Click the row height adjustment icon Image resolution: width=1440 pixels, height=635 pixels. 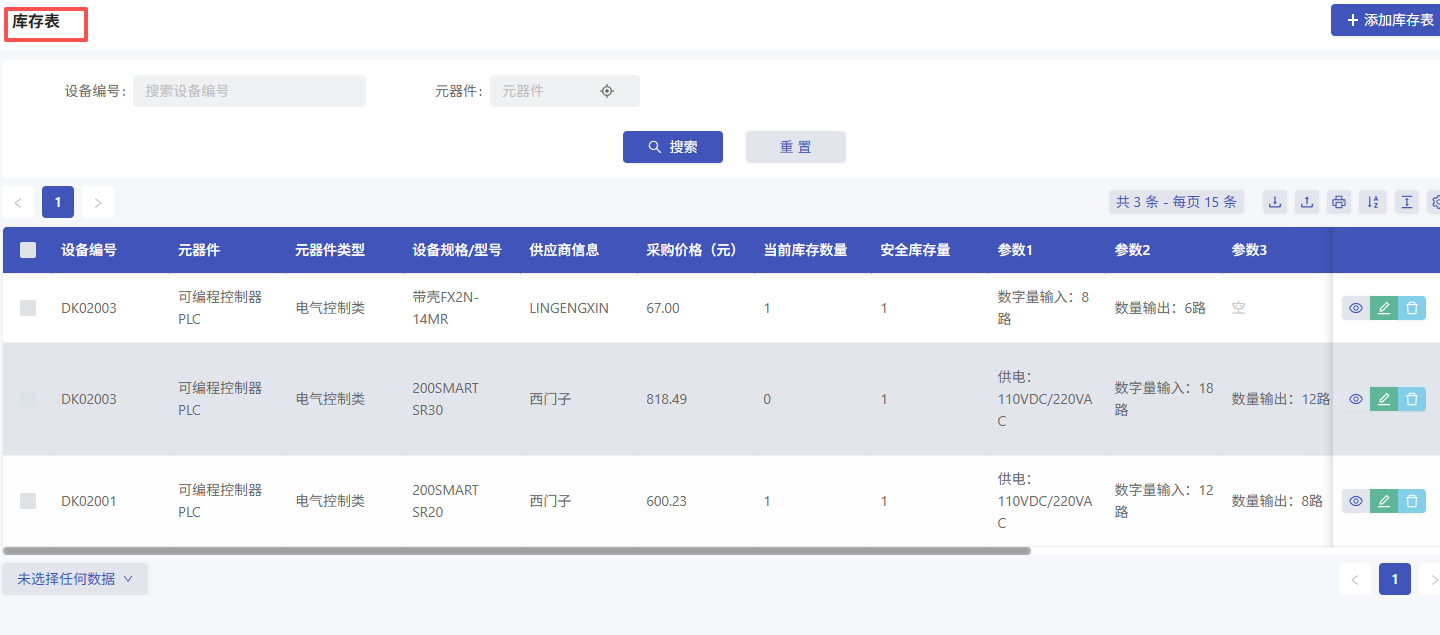point(1406,202)
